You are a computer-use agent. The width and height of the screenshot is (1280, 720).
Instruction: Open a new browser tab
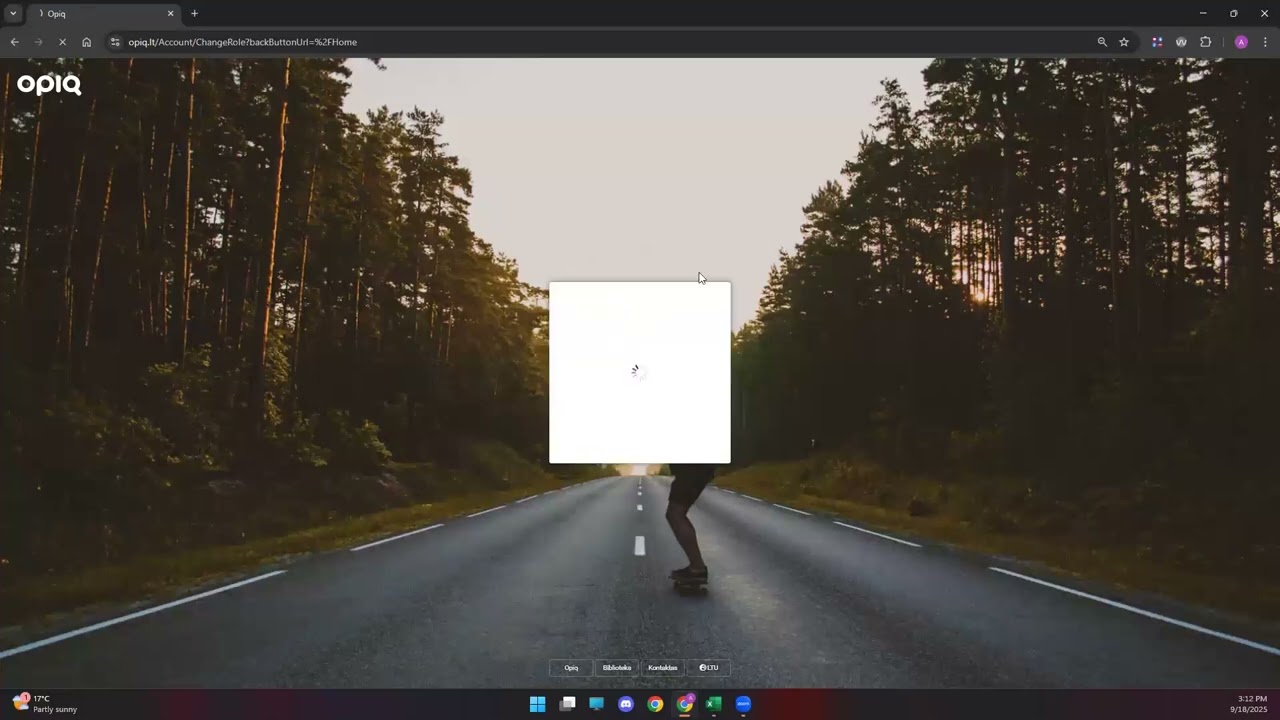coord(194,14)
